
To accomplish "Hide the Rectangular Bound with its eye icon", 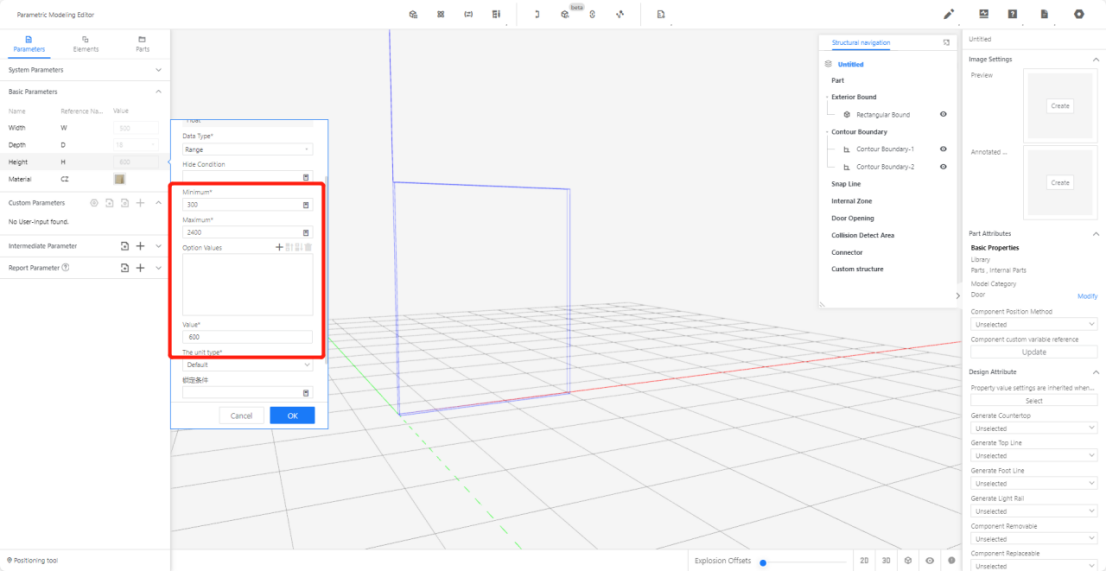I will coord(943,115).
